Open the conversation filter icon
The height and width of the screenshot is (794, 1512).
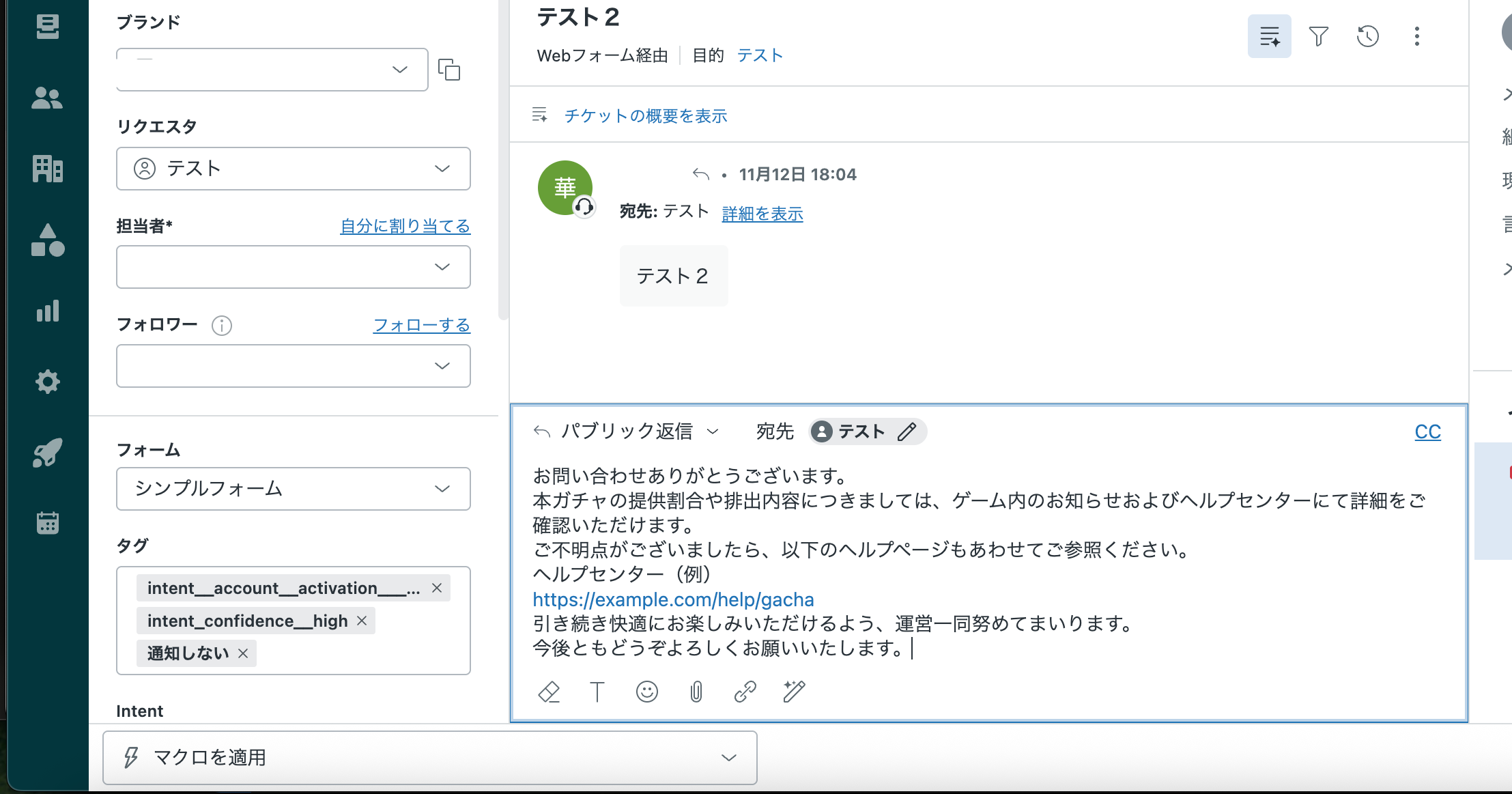[x=1318, y=36]
